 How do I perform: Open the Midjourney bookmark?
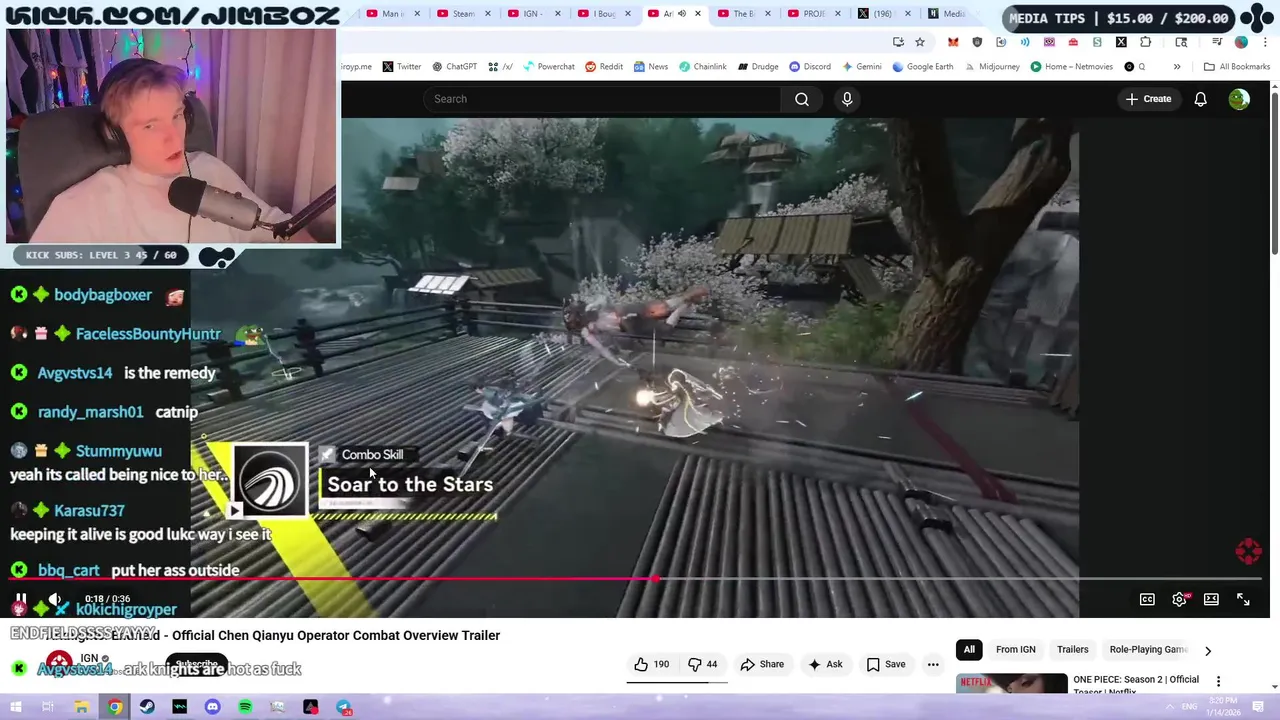[991, 67]
